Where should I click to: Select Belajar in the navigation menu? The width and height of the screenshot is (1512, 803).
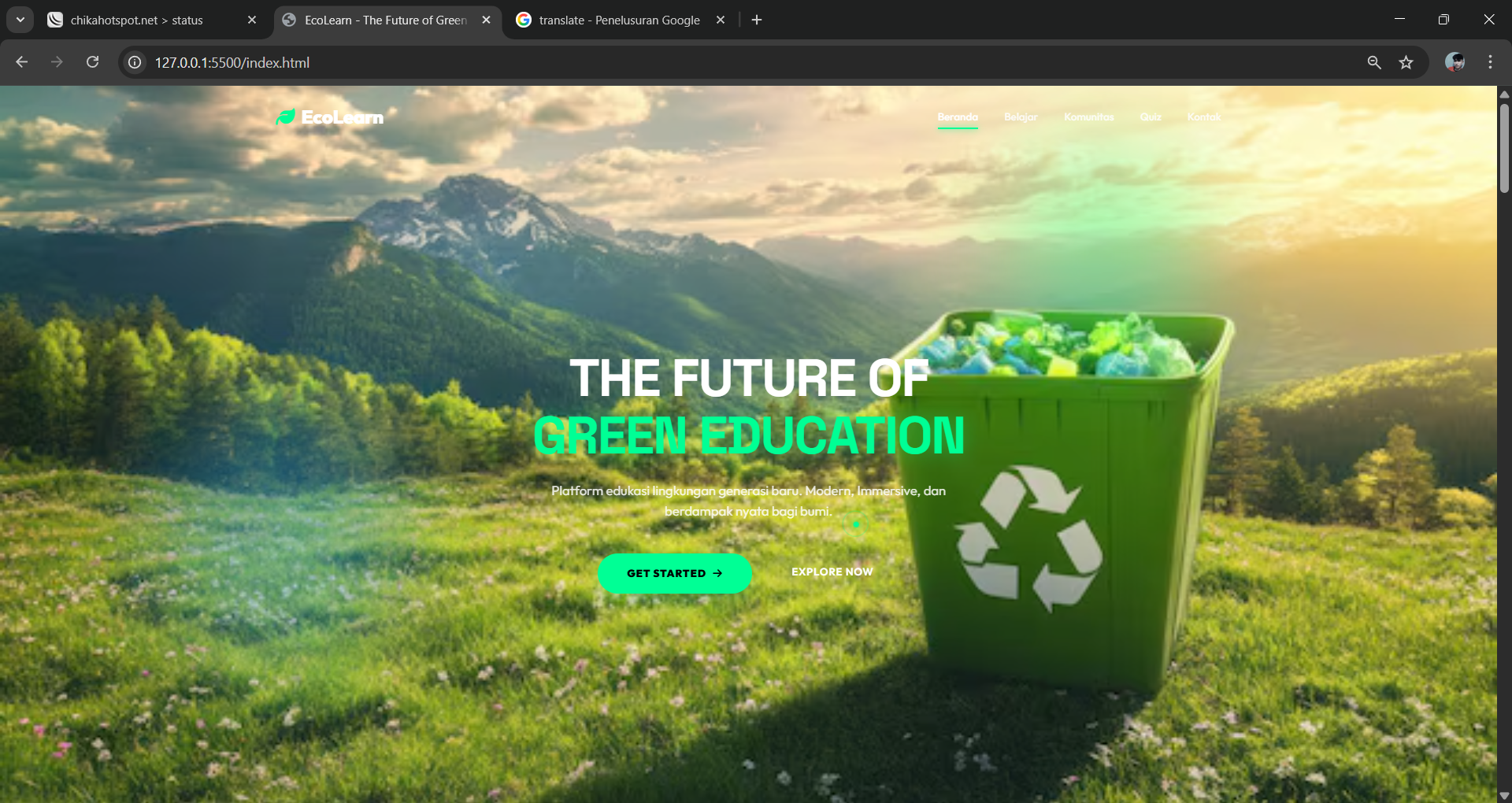click(x=1020, y=117)
